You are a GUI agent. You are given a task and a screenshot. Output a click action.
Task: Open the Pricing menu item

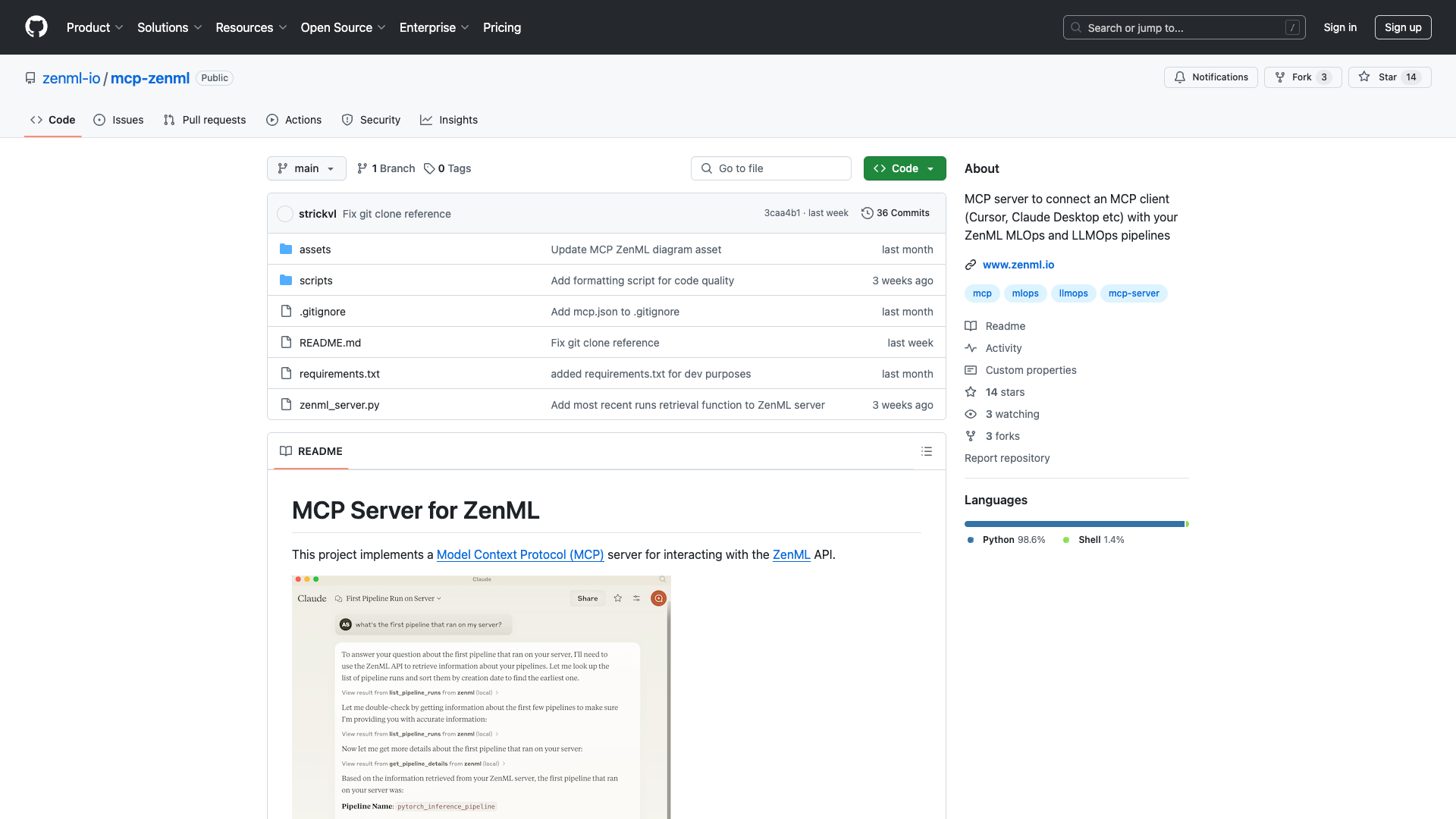(x=501, y=27)
